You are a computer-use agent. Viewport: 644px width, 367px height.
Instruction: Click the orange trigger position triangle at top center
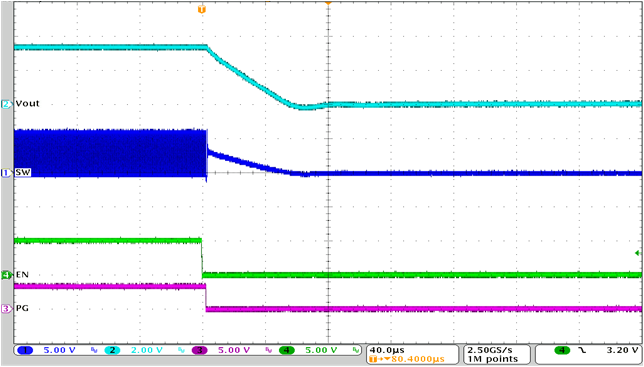(x=328, y=3)
